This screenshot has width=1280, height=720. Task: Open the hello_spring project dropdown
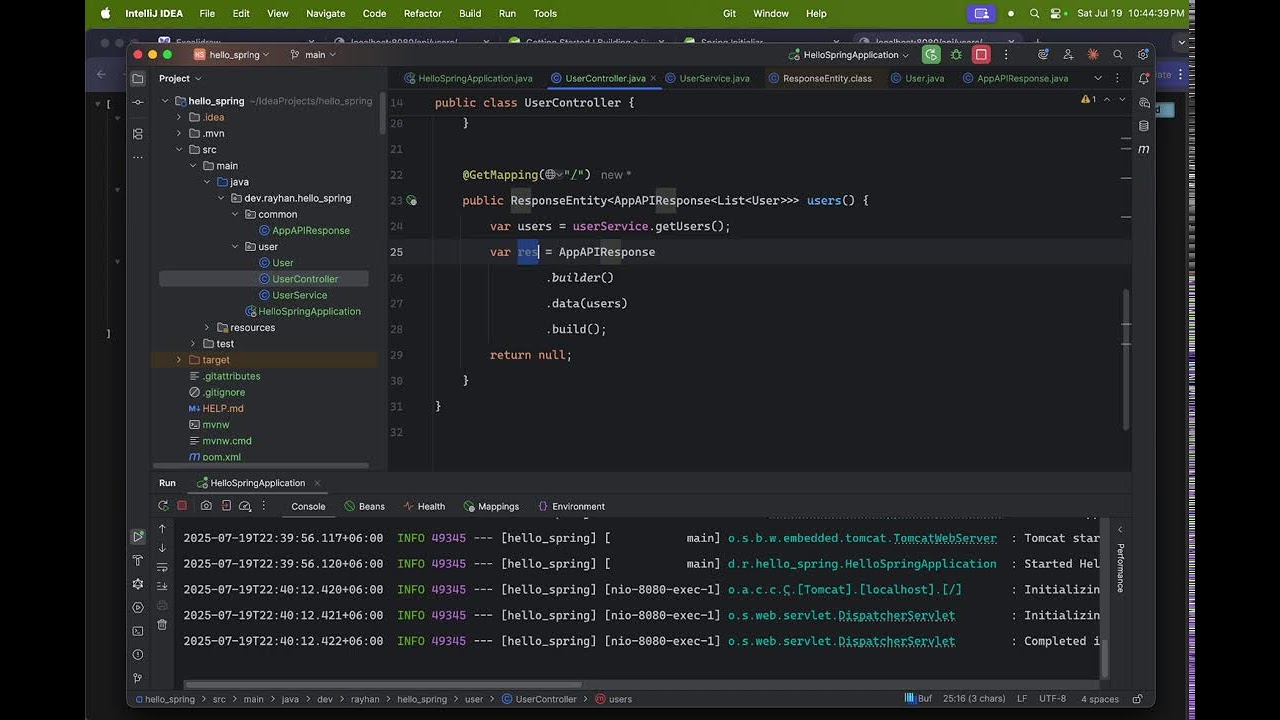pos(232,55)
